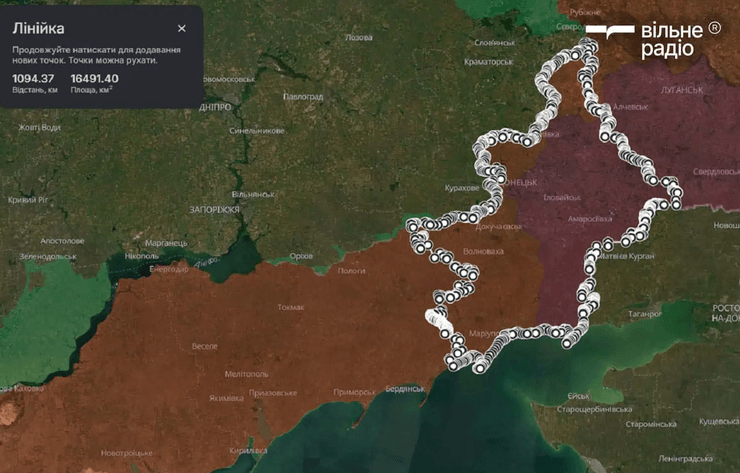
Task: Click the ЗАПОРІЖЖЯ city label
Action: (214, 209)
